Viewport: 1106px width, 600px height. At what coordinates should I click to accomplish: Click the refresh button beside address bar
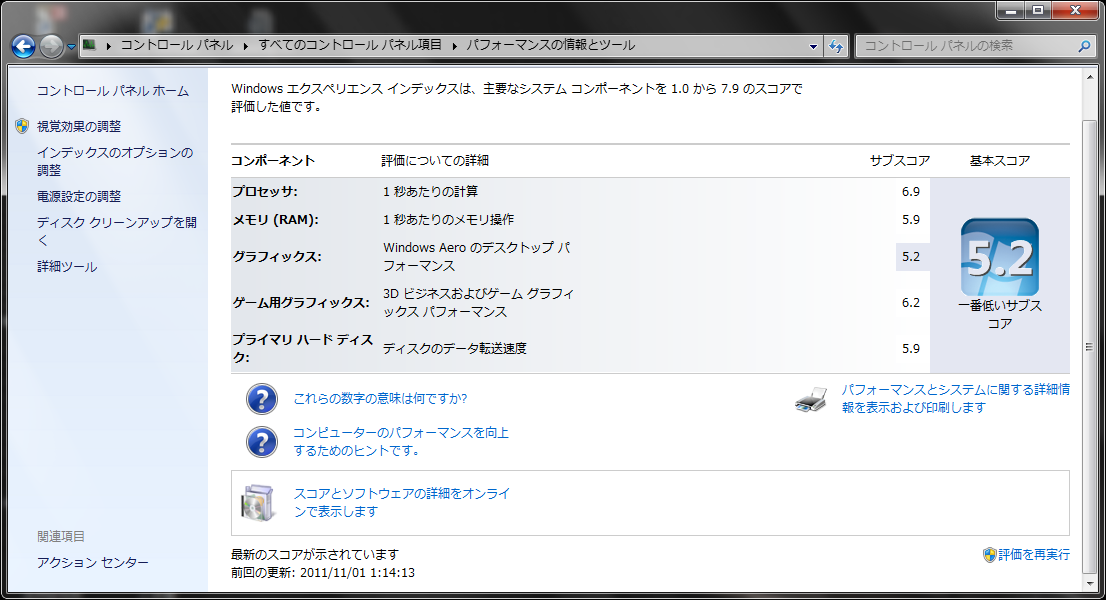836,47
